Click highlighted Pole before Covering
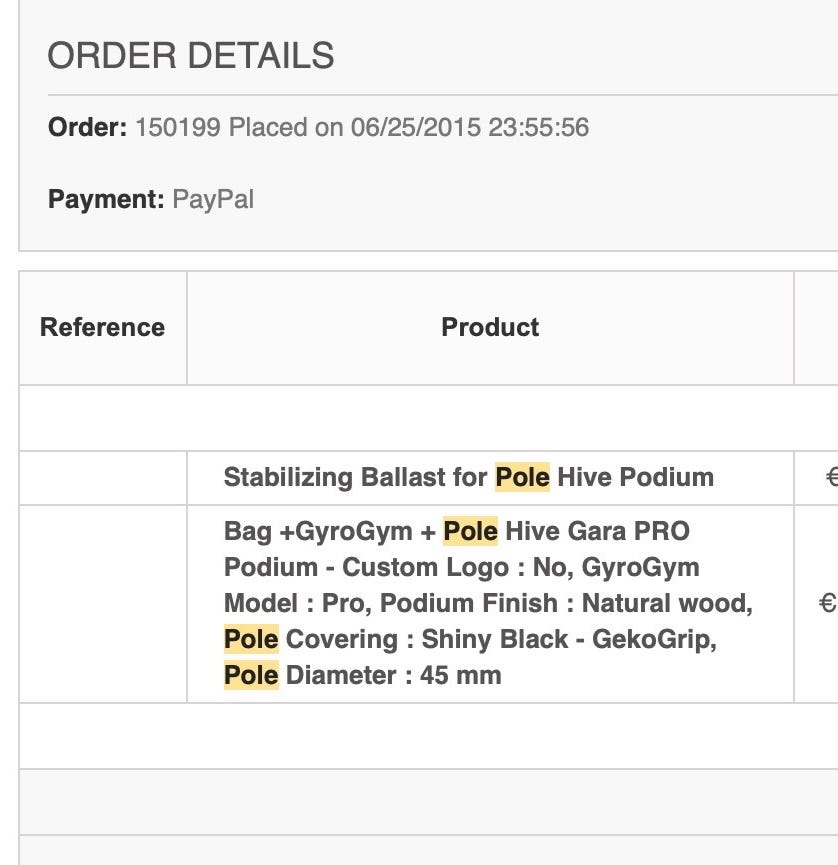The width and height of the screenshot is (838, 865). pyautogui.click(x=251, y=639)
